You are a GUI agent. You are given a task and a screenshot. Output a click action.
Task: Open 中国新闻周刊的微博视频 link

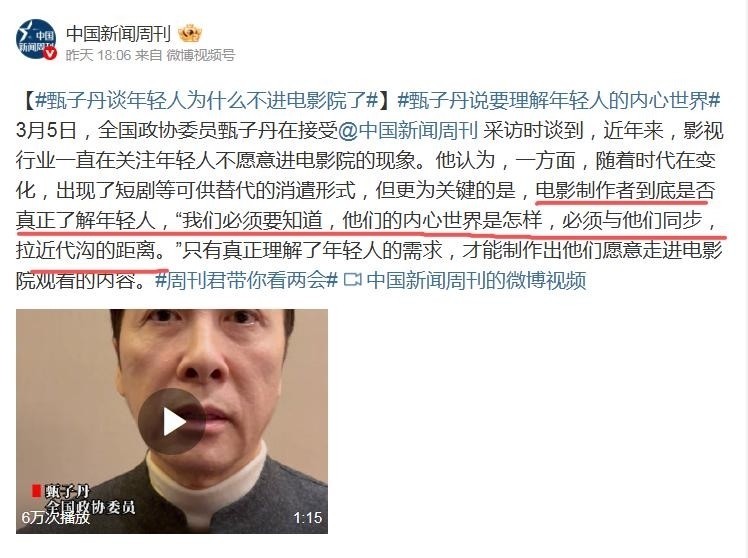coord(476,279)
